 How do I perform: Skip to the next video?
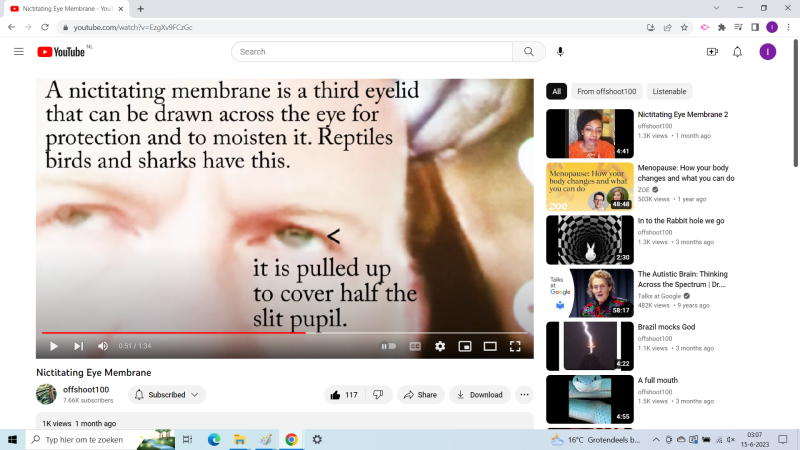78,346
